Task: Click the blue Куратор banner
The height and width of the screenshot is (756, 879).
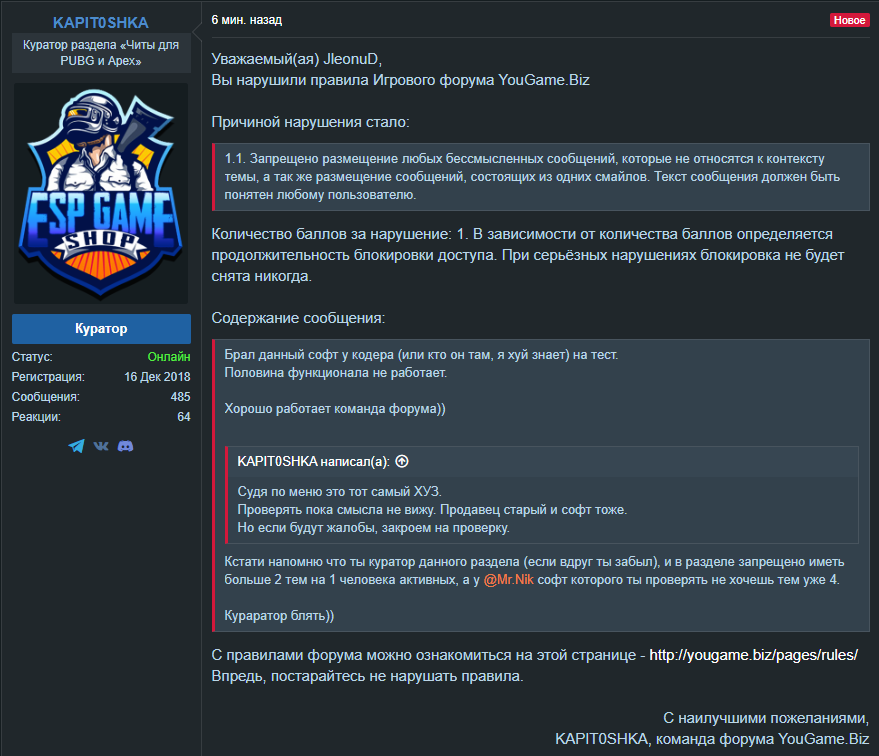Action: click(101, 328)
